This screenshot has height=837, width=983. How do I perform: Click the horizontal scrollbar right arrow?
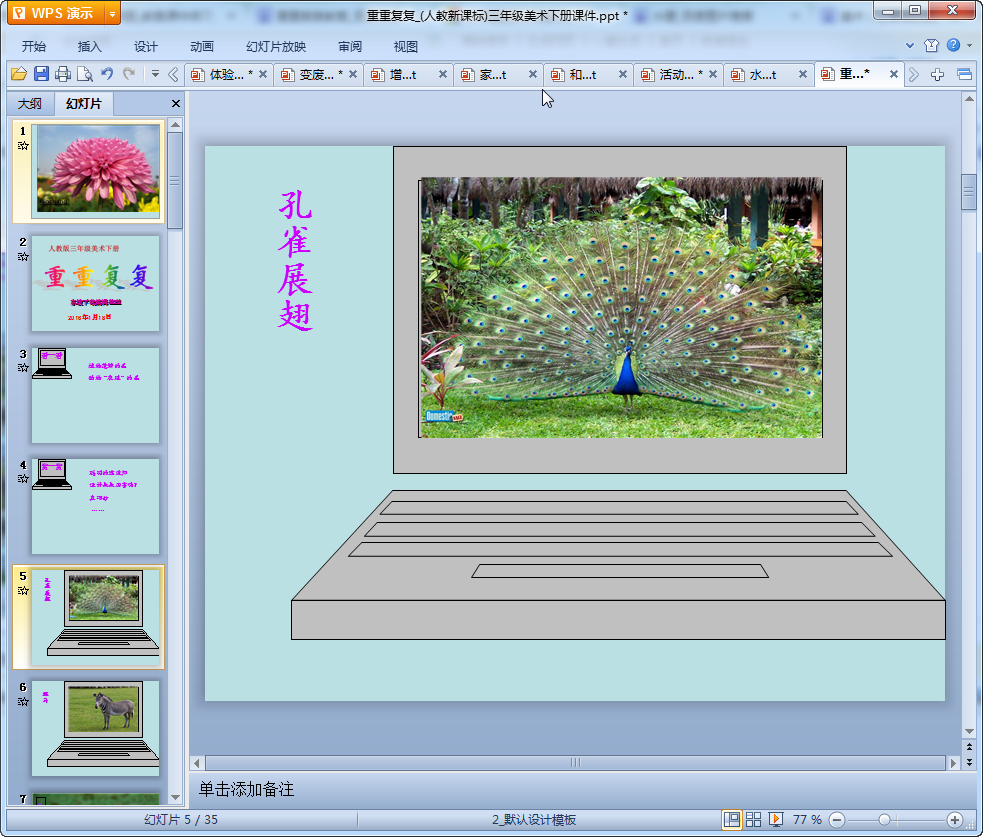click(x=953, y=763)
